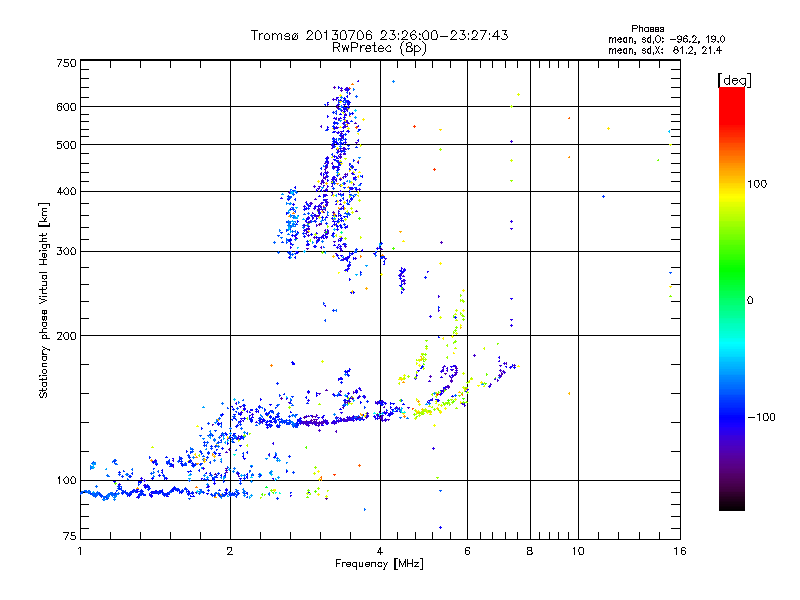Click the x-axis '2' tick label
Viewport: 800px width, 600px height.
point(230,551)
